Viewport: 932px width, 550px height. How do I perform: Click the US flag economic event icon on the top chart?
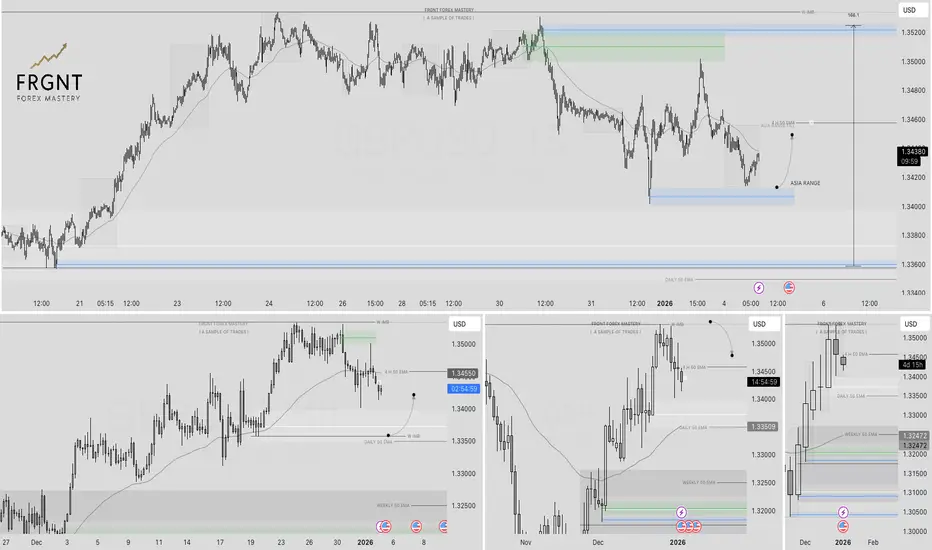point(789,288)
